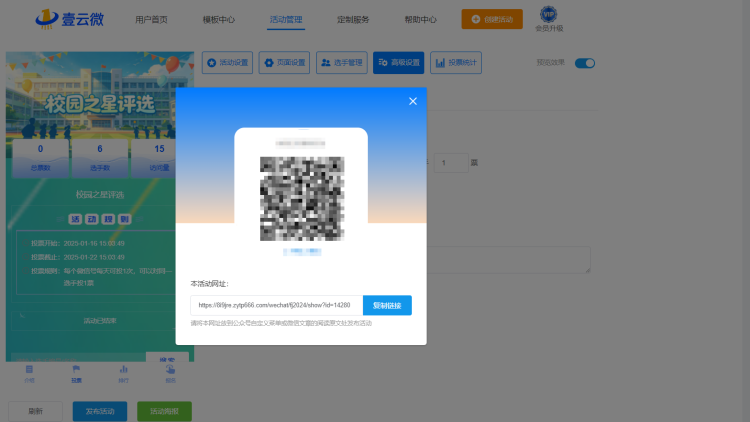Click the 发布活动 publish button

100,411
